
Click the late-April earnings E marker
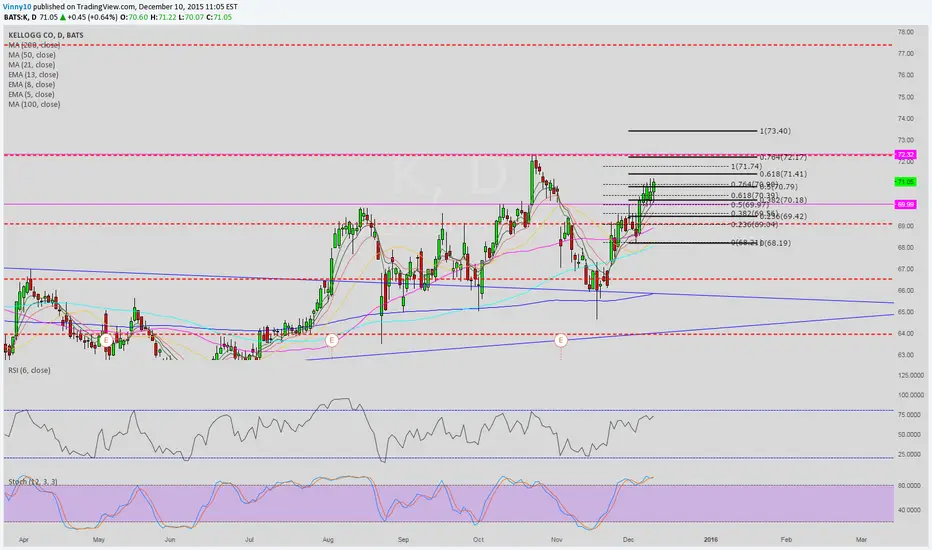[106, 340]
